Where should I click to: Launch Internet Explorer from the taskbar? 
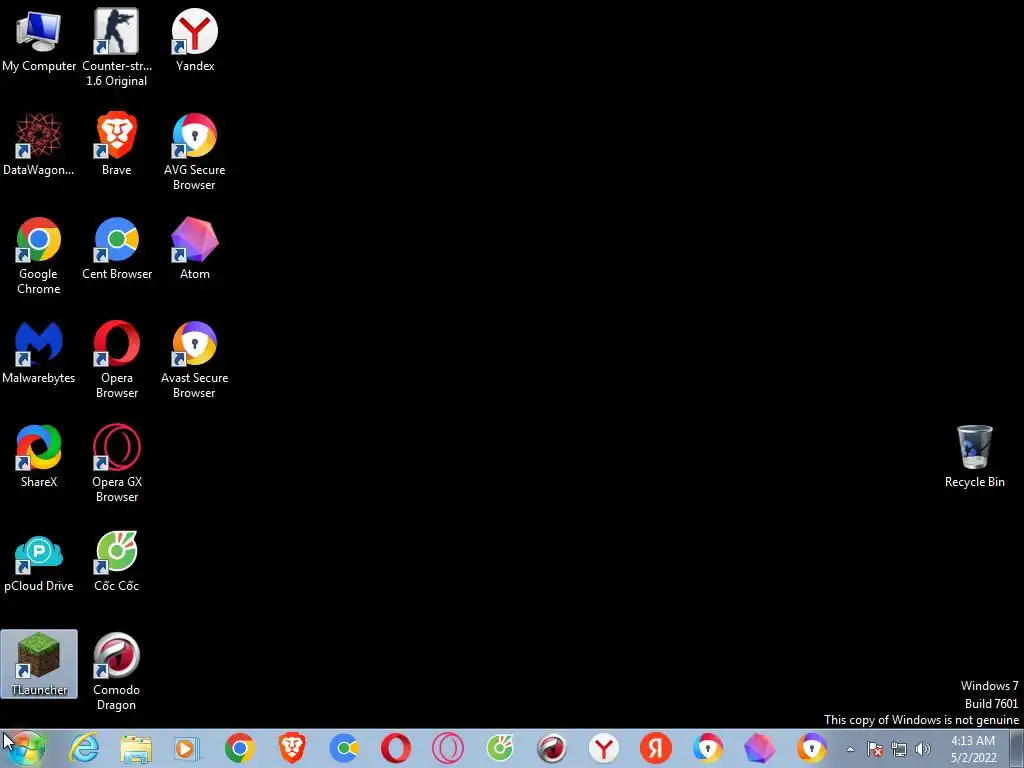coord(84,748)
